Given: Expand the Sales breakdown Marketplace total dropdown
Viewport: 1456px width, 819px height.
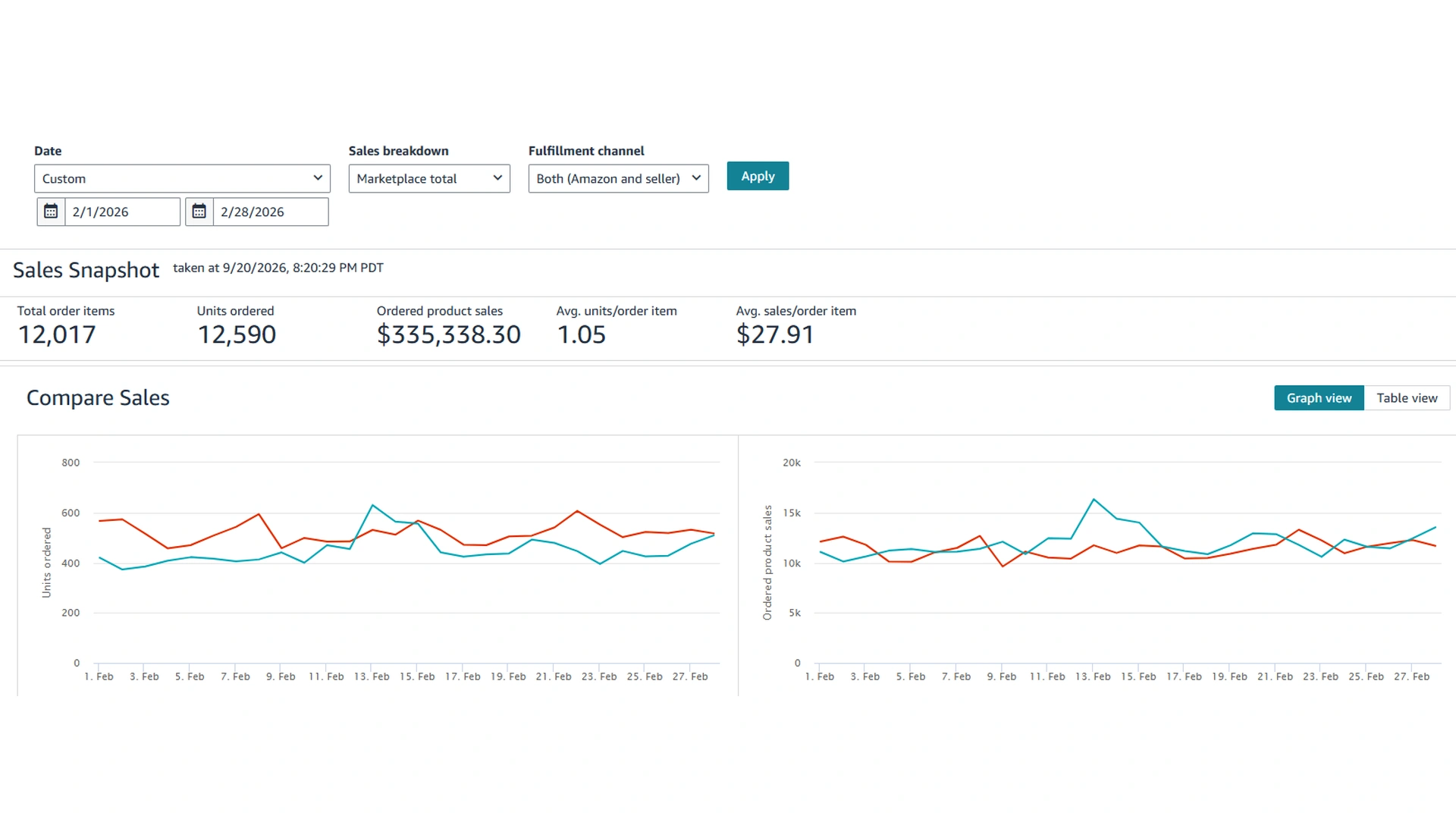Looking at the screenshot, I should (x=429, y=179).
